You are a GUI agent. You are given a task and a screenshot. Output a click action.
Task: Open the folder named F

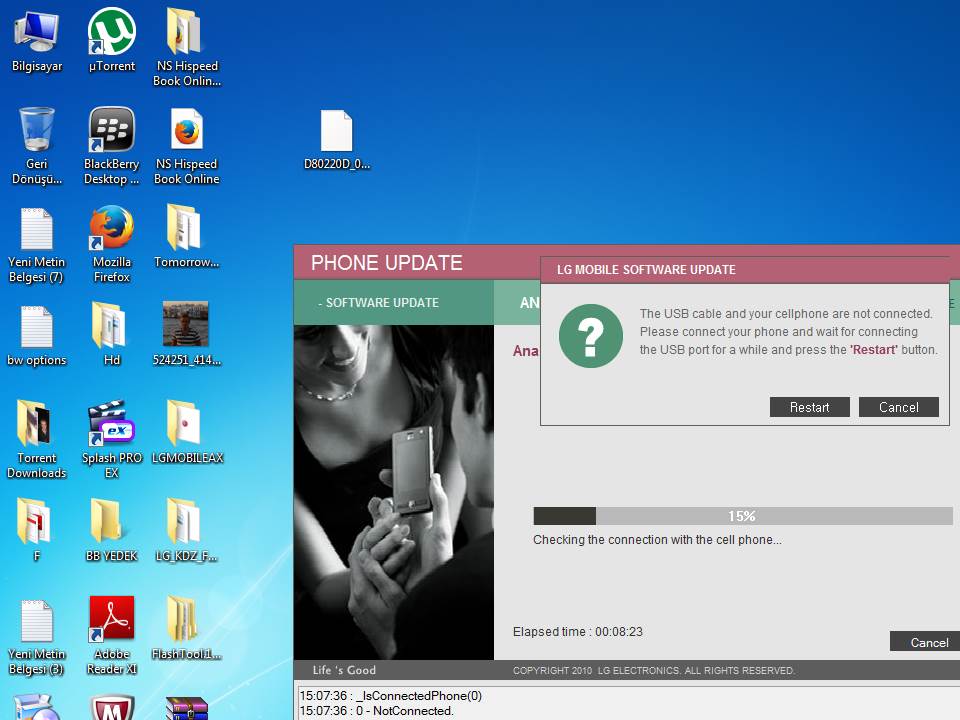(36, 530)
